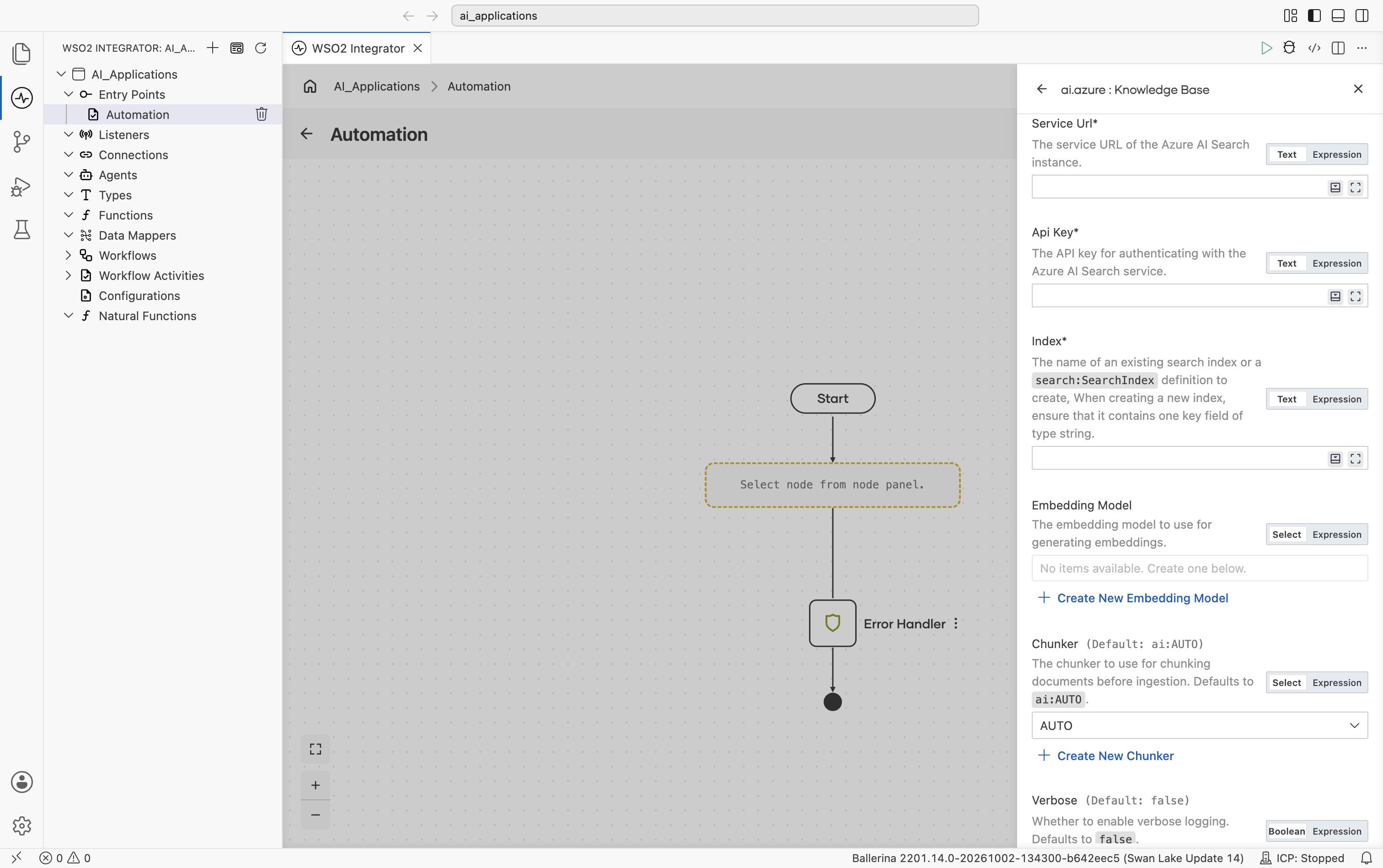Switch Service Url to Expression mode
Viewport: 1383px width, 868px height.
coord(1336,155)
